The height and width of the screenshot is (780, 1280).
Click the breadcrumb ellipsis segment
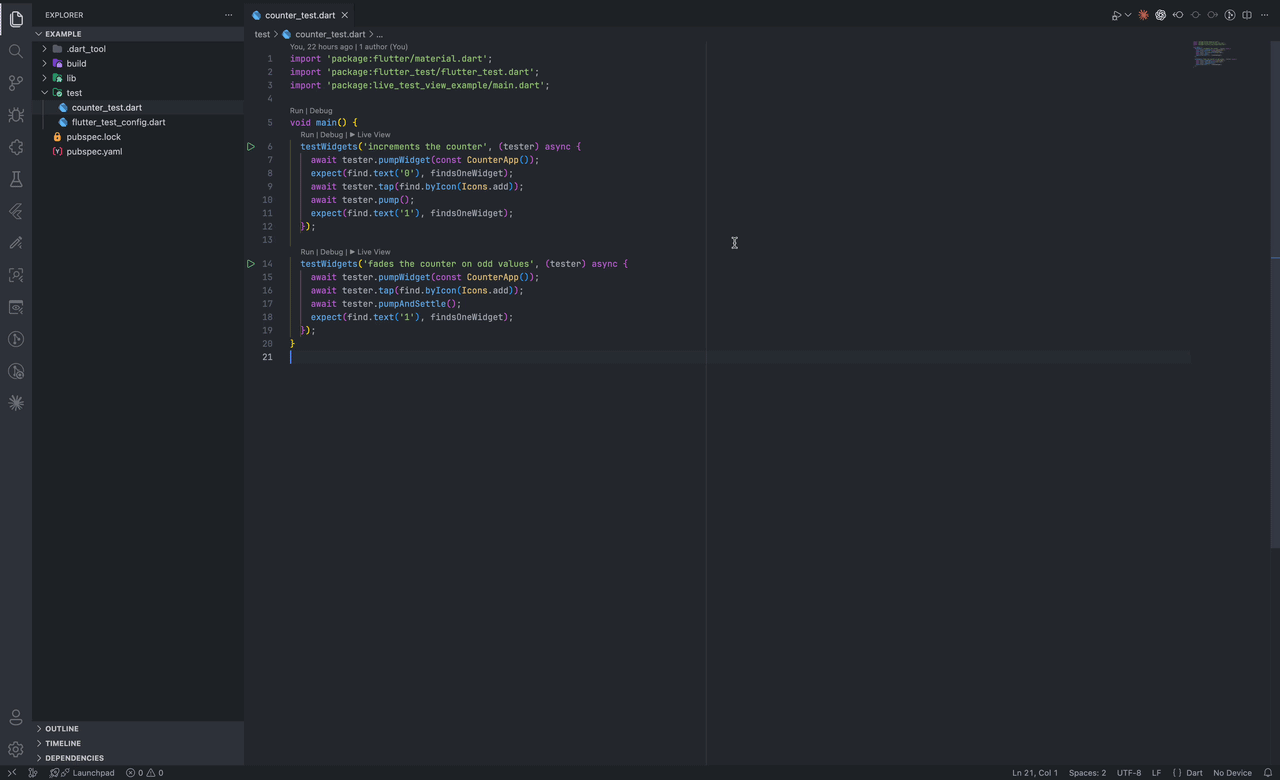click(379, 34)
